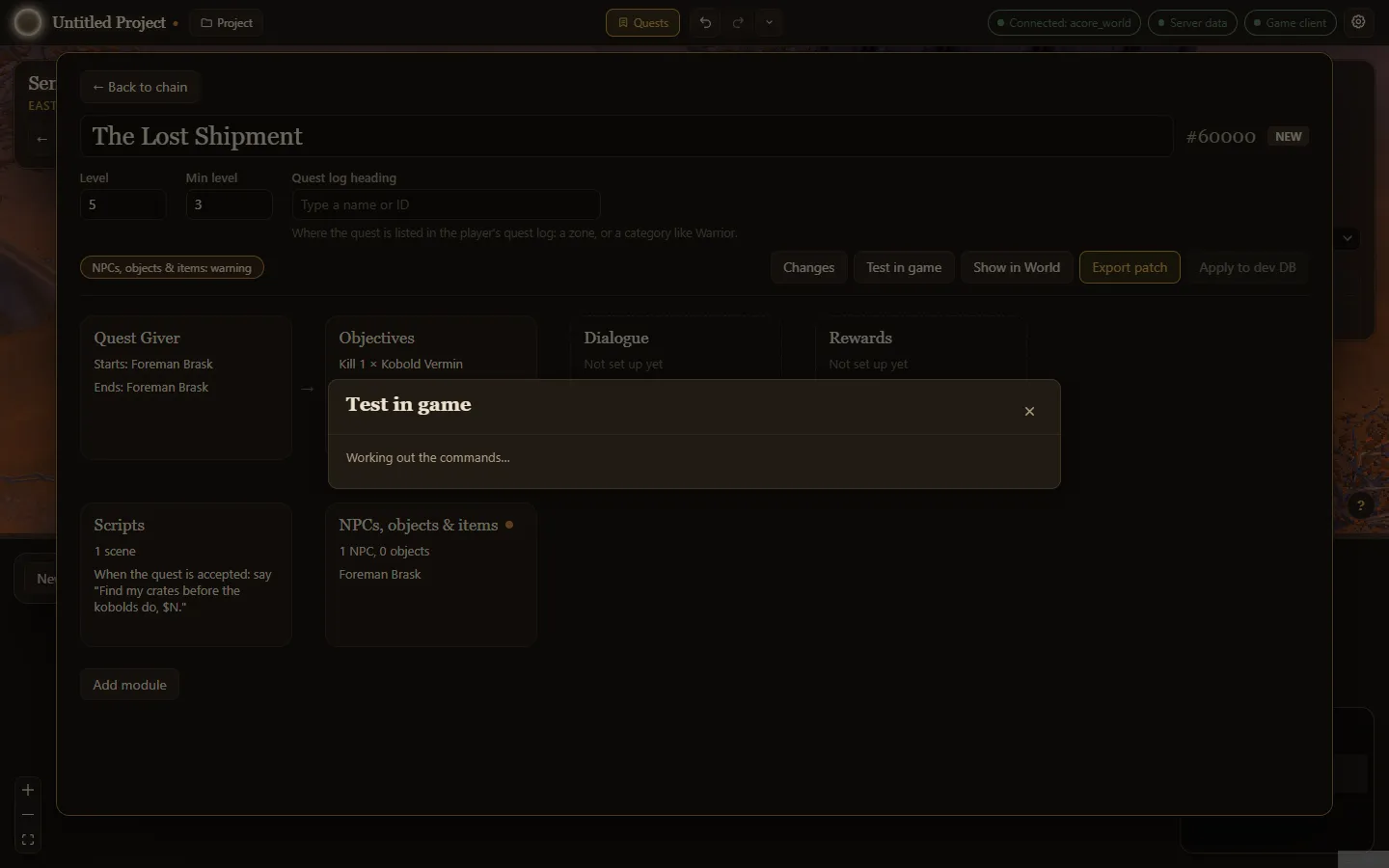
Task: Open the Scripts module card
Action: click(186, 575)
